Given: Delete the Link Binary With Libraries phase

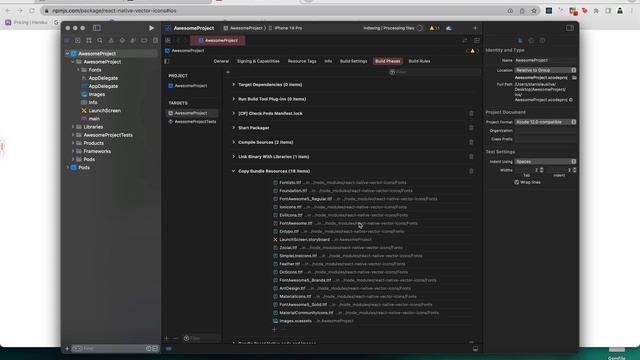Looking at the screenshot, I should pyautogui.click(x=471, y=157).
